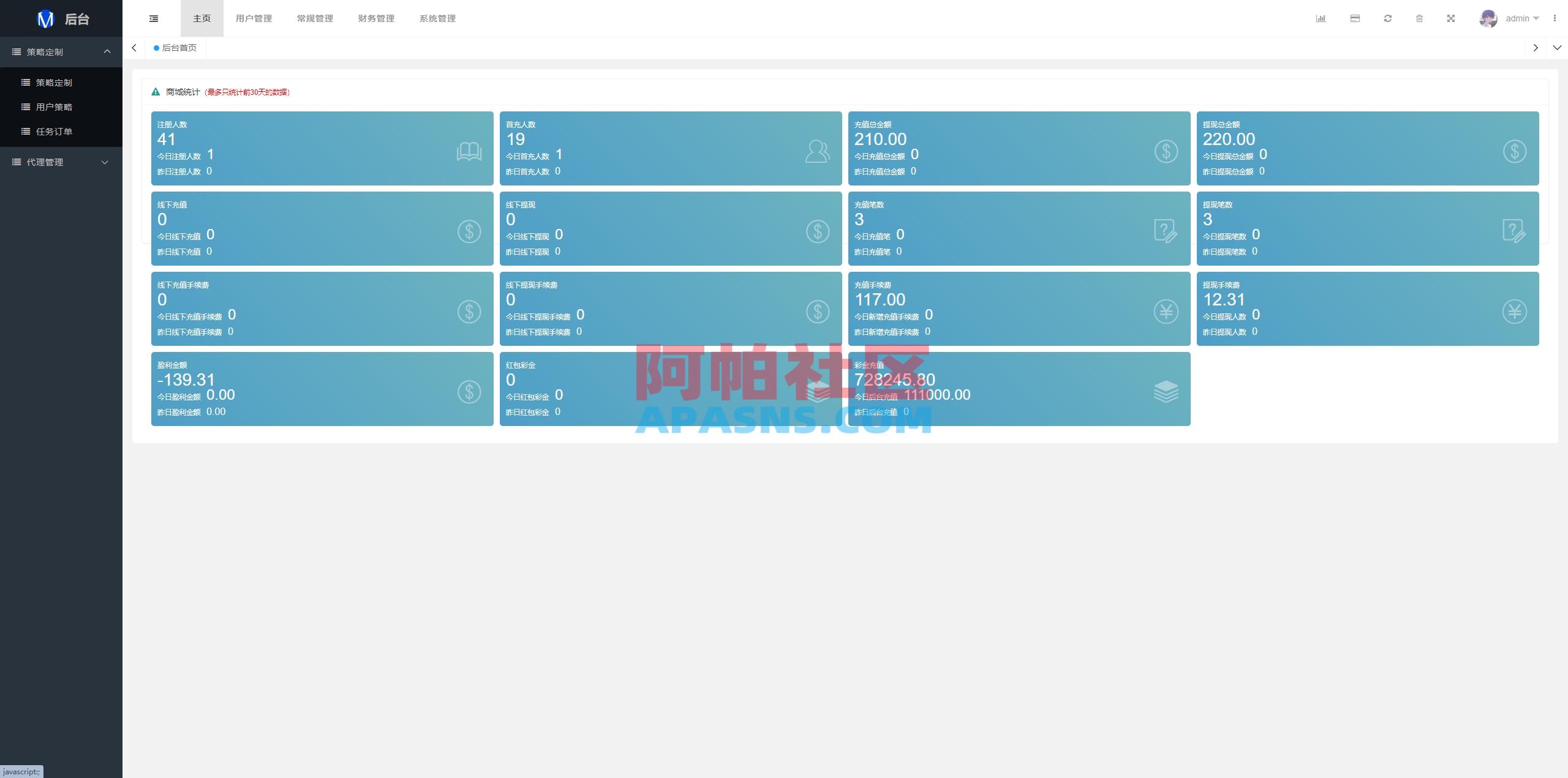
Task: Open 常规管理 from the top navigation
Action: [x=314, y=18]
